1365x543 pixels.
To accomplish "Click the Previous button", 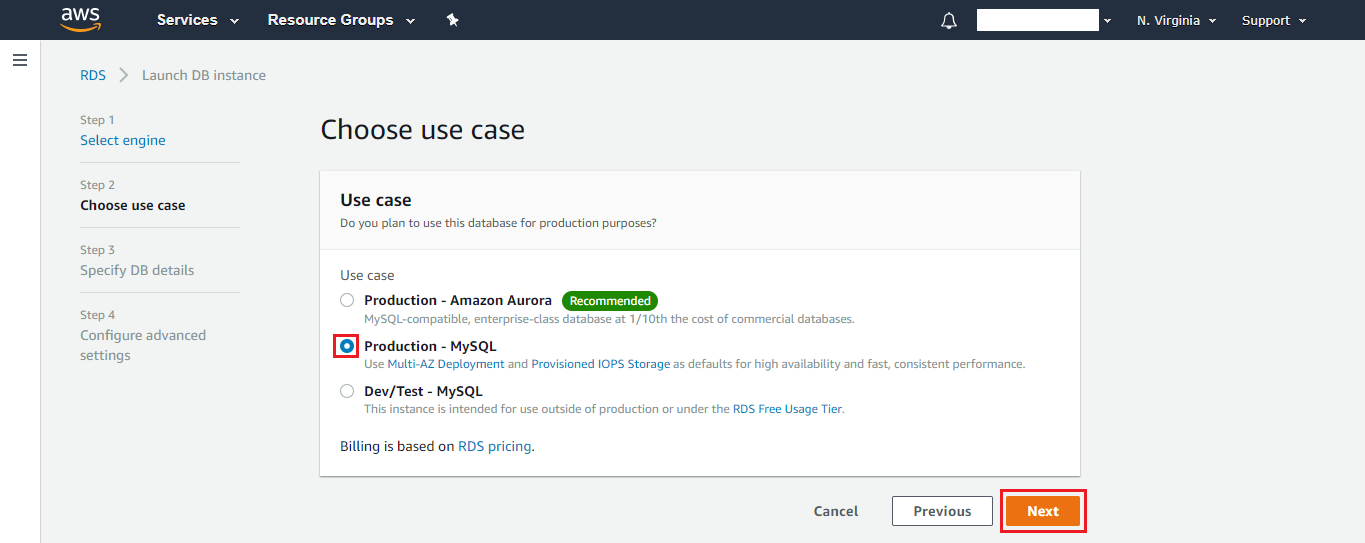I will tap(942, 511).
